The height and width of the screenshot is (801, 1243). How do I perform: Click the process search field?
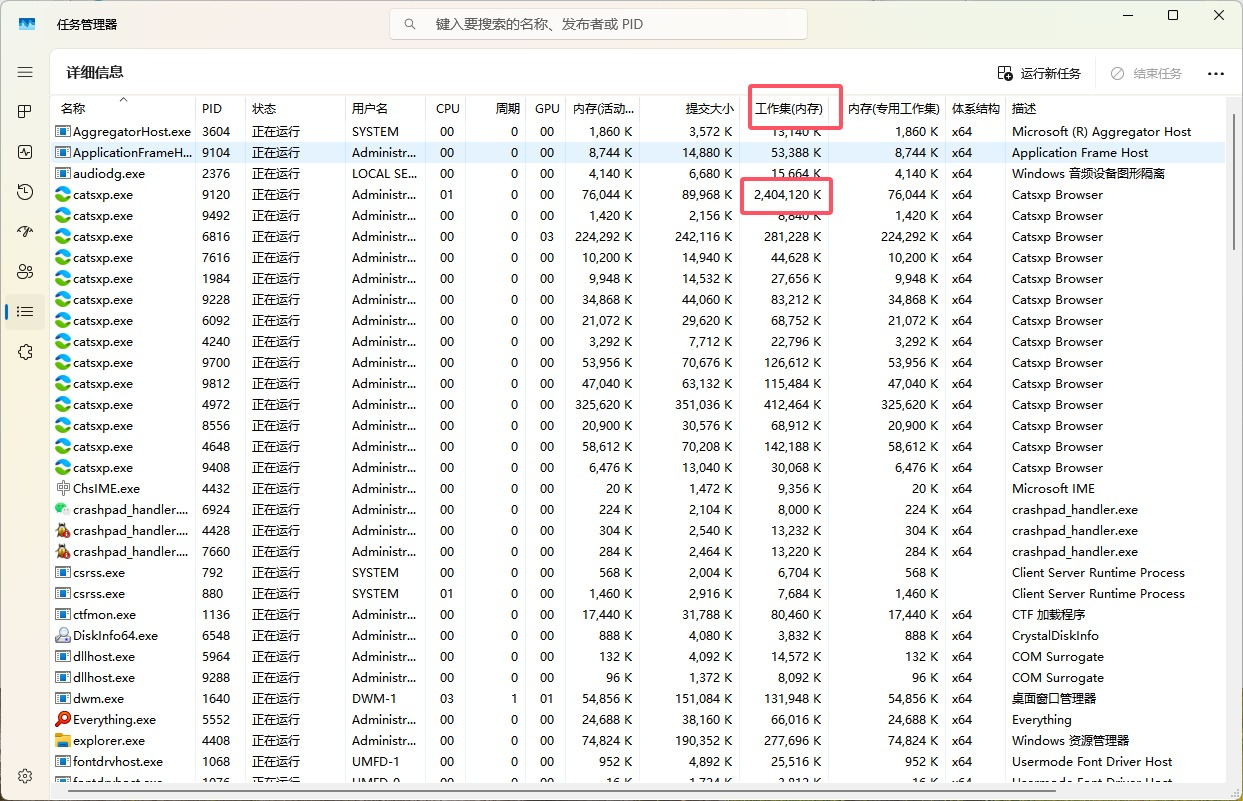coord(597,24)
